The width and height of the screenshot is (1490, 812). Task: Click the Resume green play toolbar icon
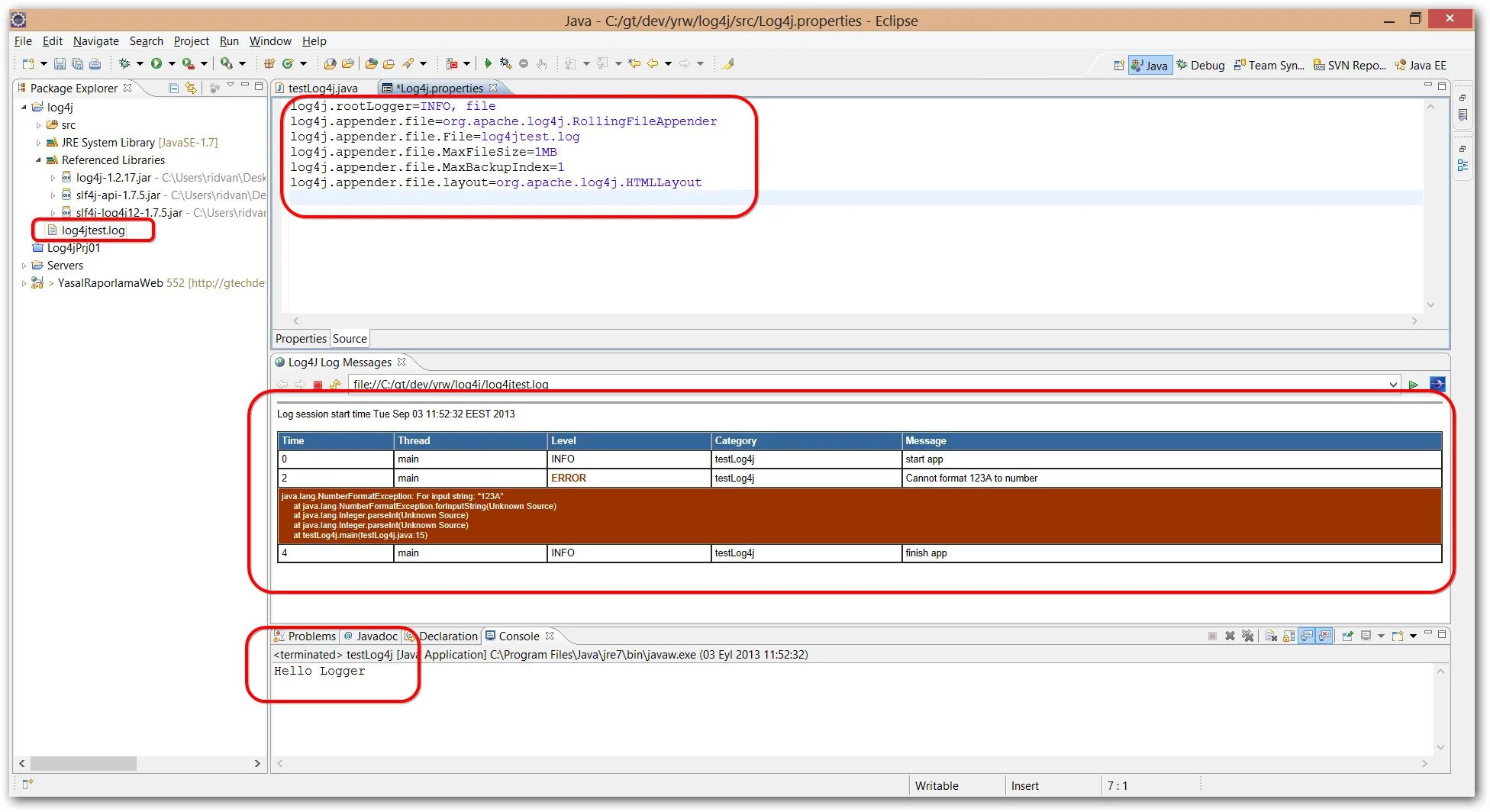(x=489, y=64)
